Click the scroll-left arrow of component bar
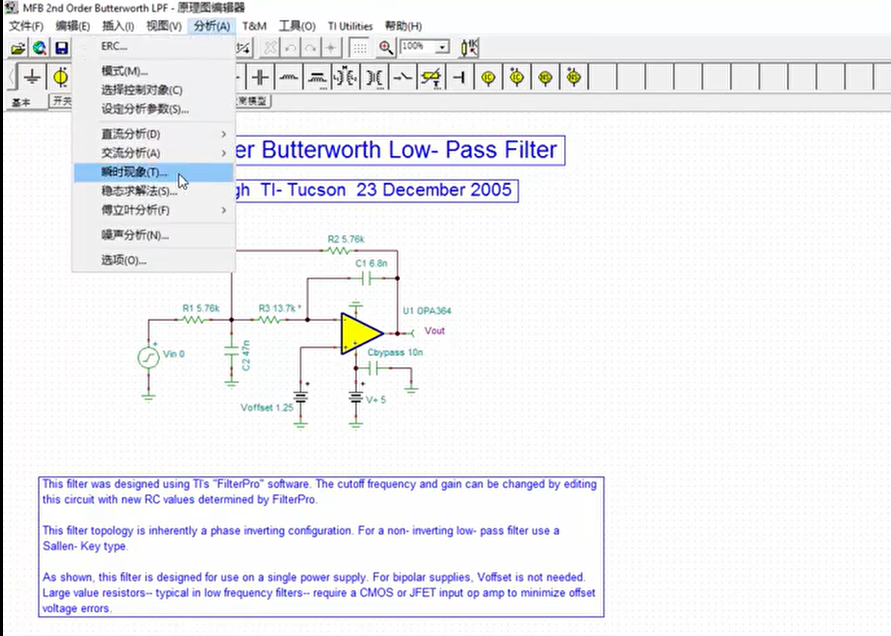Image resolution: width=891 pixels, height=636 pixels. click(x=11, y=77)
